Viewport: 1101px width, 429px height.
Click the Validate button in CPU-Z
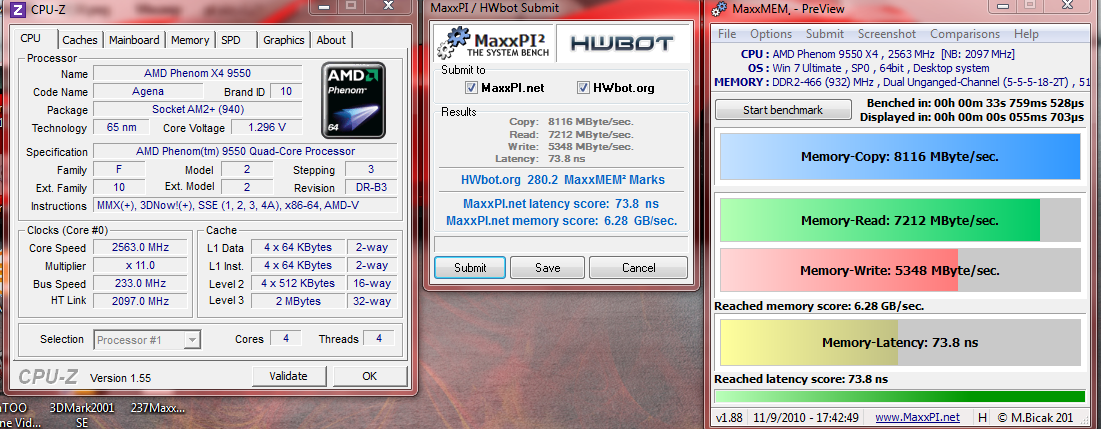[x=289, y=376]
